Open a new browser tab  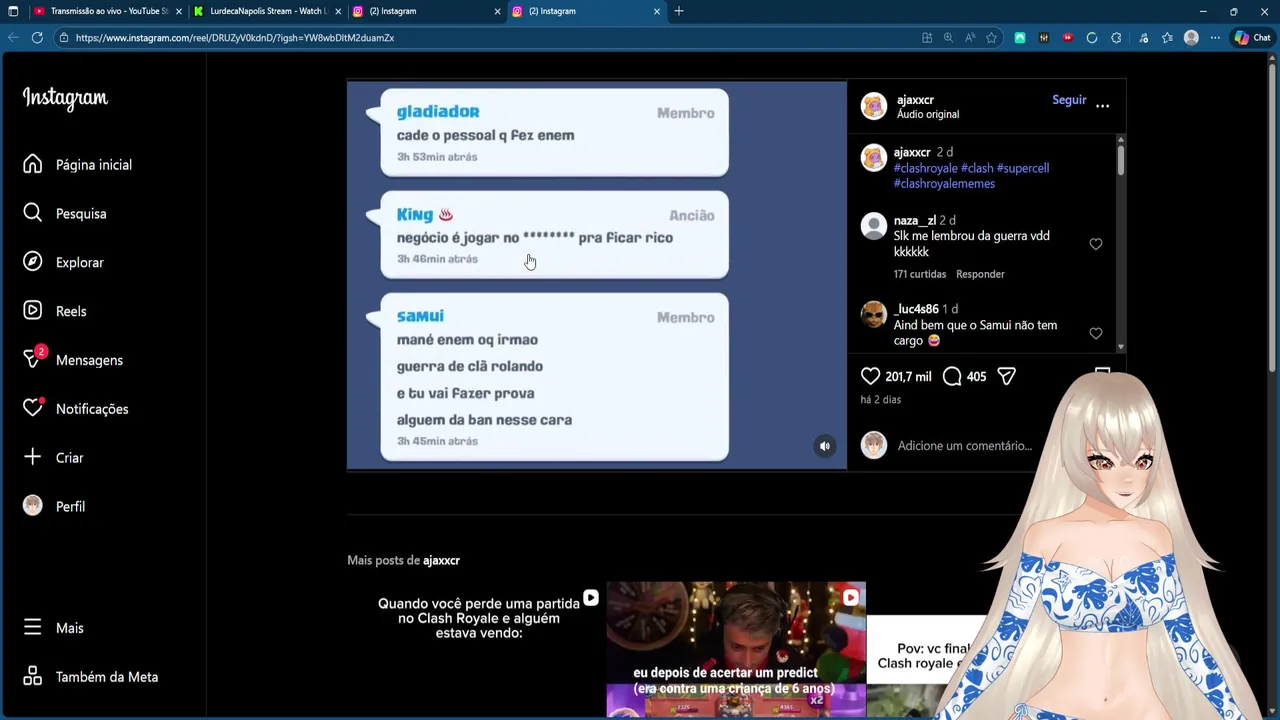tap(679, 11)
